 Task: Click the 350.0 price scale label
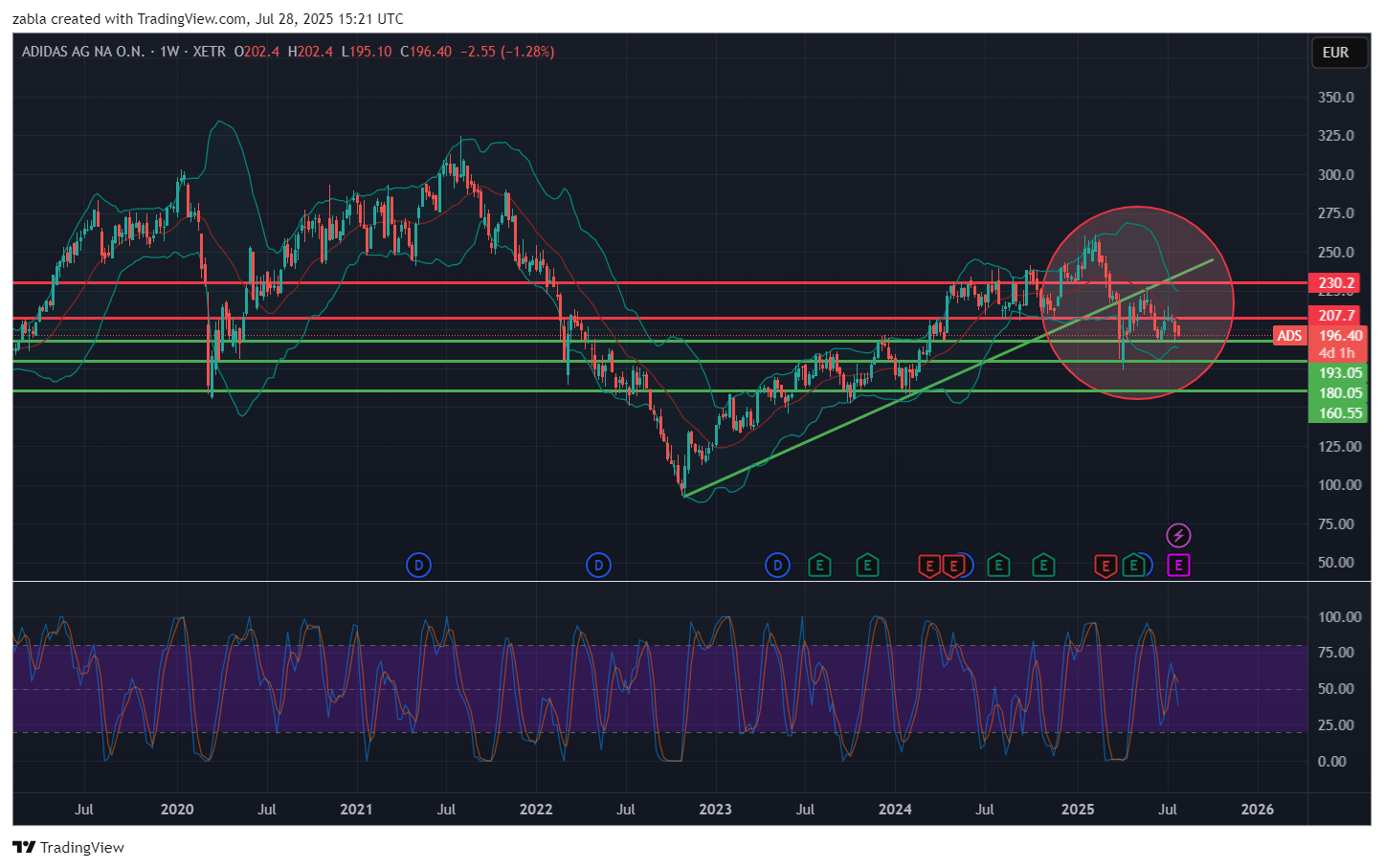click(x=1336, y=98)
